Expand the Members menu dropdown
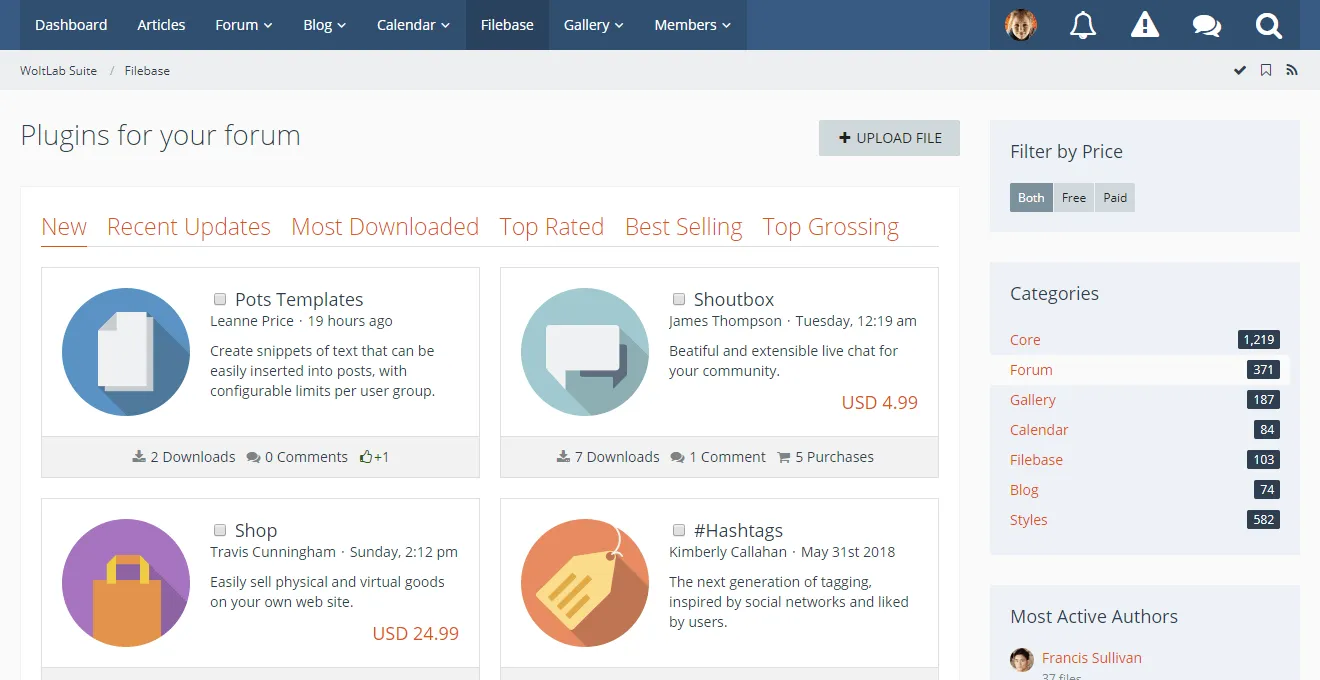 [x=692, y=25]
